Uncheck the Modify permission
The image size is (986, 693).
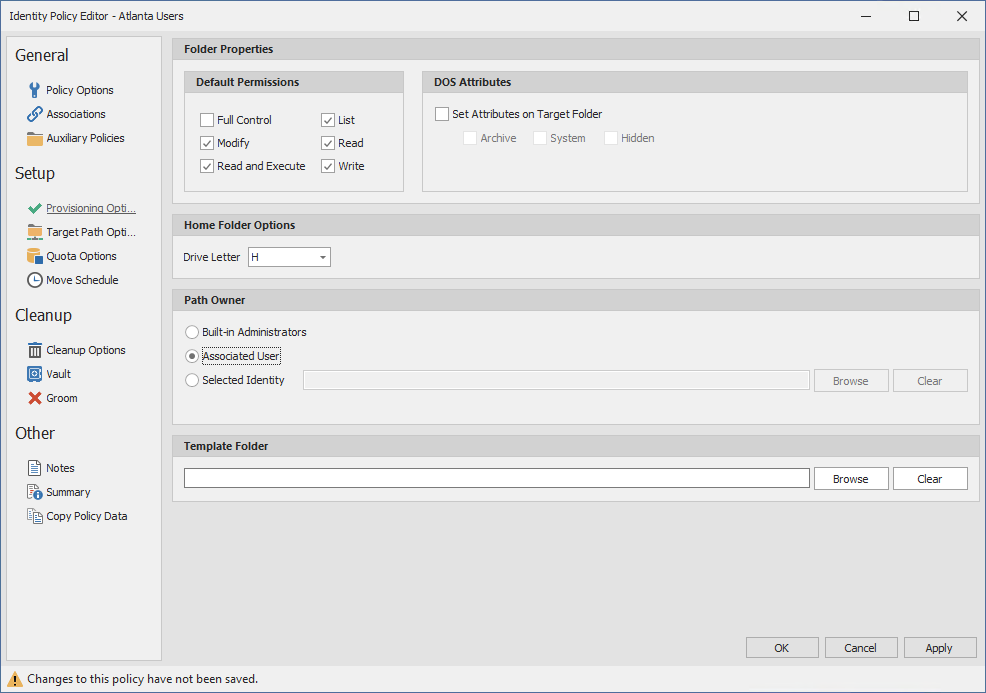[207, 143]
